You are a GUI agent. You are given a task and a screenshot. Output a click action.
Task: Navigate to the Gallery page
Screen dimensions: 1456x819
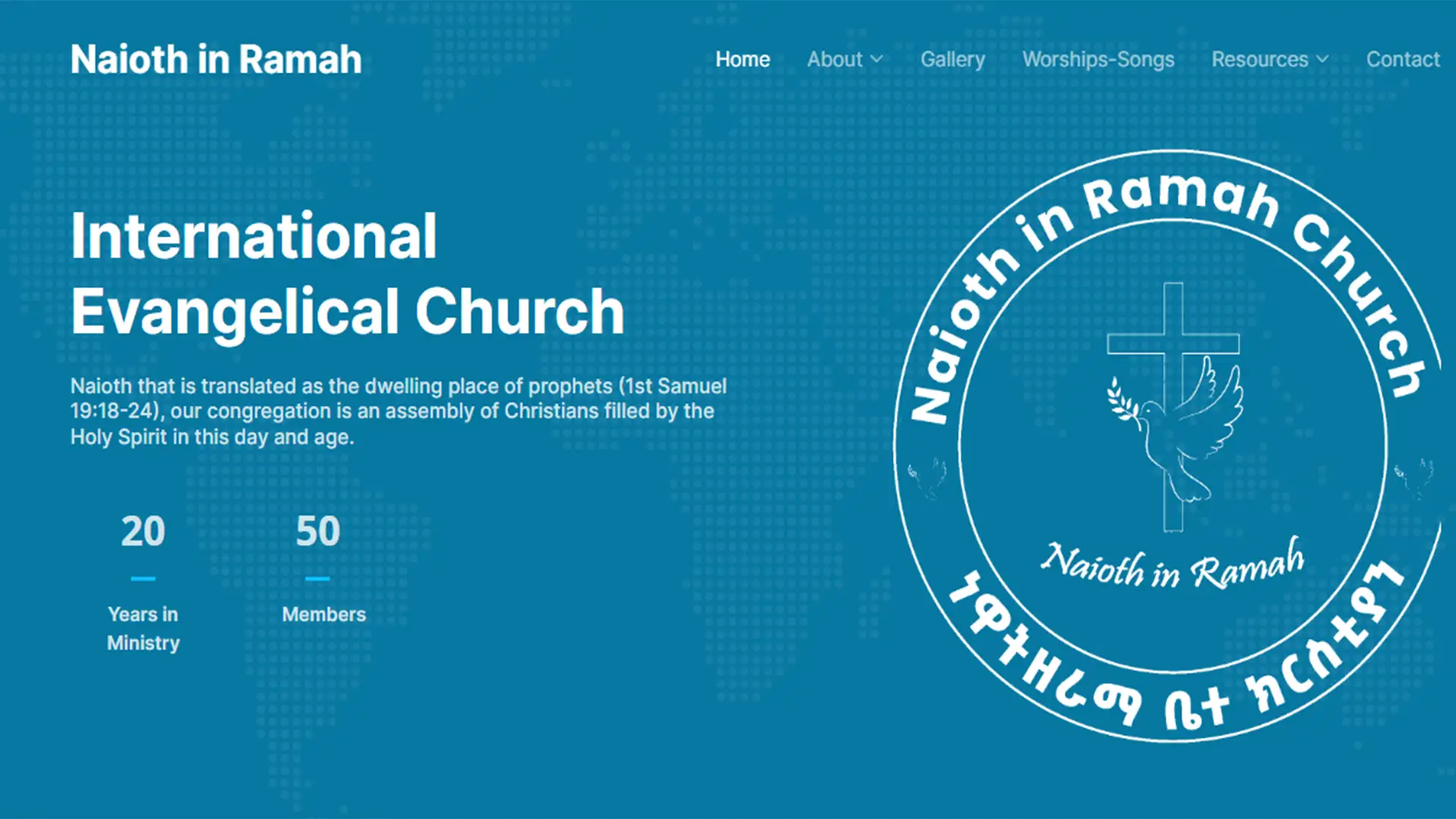[x=952, y=59]
